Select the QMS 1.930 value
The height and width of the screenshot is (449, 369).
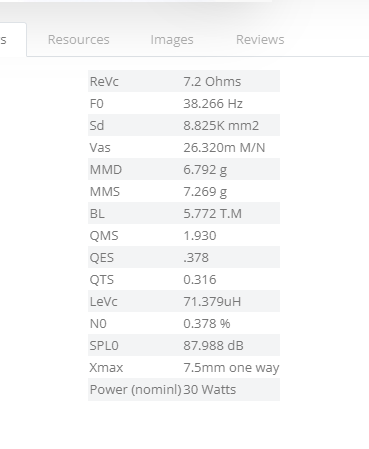click(x=200, y=236)
